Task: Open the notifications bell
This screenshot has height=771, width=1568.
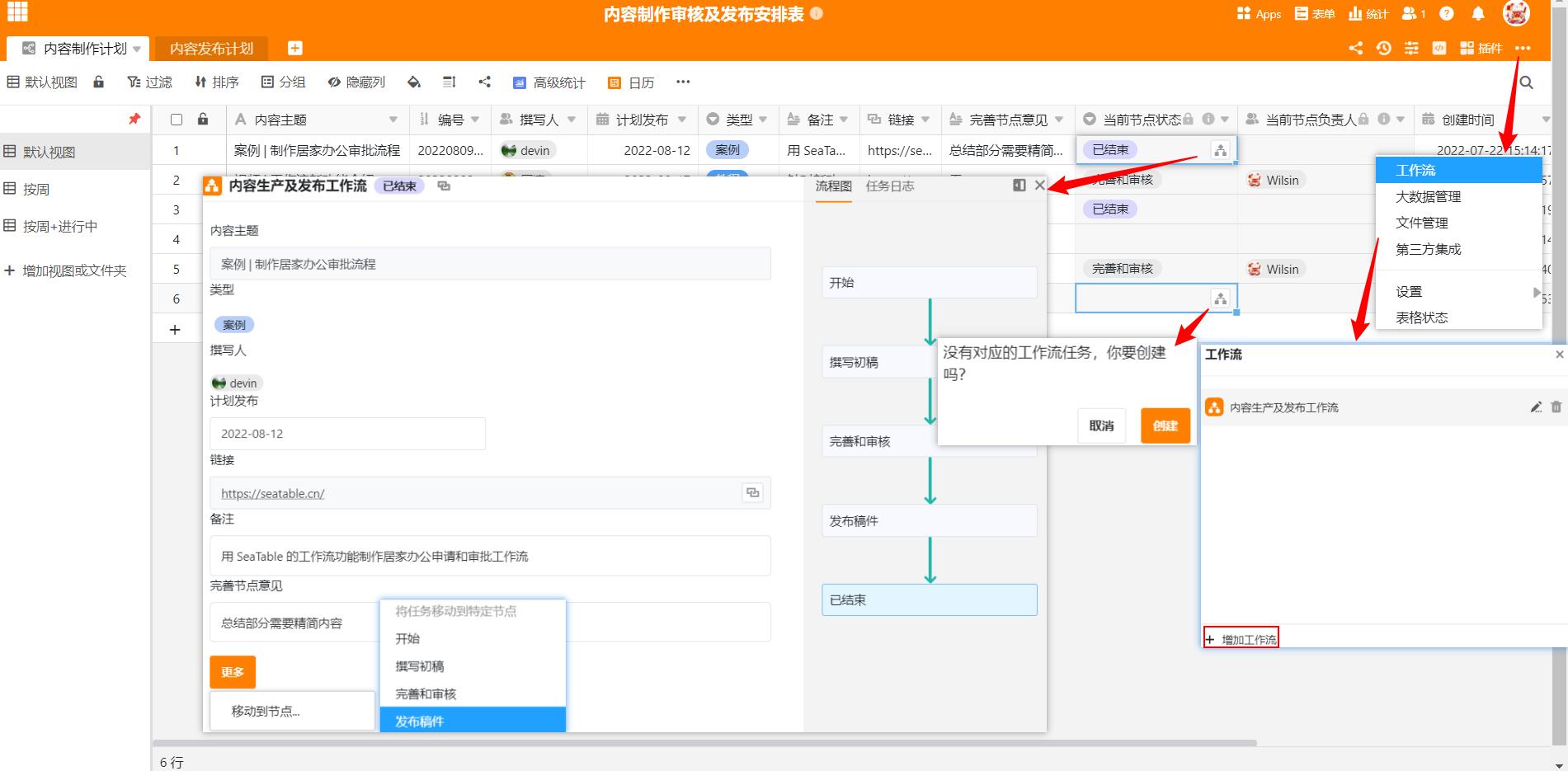Action: pos(1478,14)
